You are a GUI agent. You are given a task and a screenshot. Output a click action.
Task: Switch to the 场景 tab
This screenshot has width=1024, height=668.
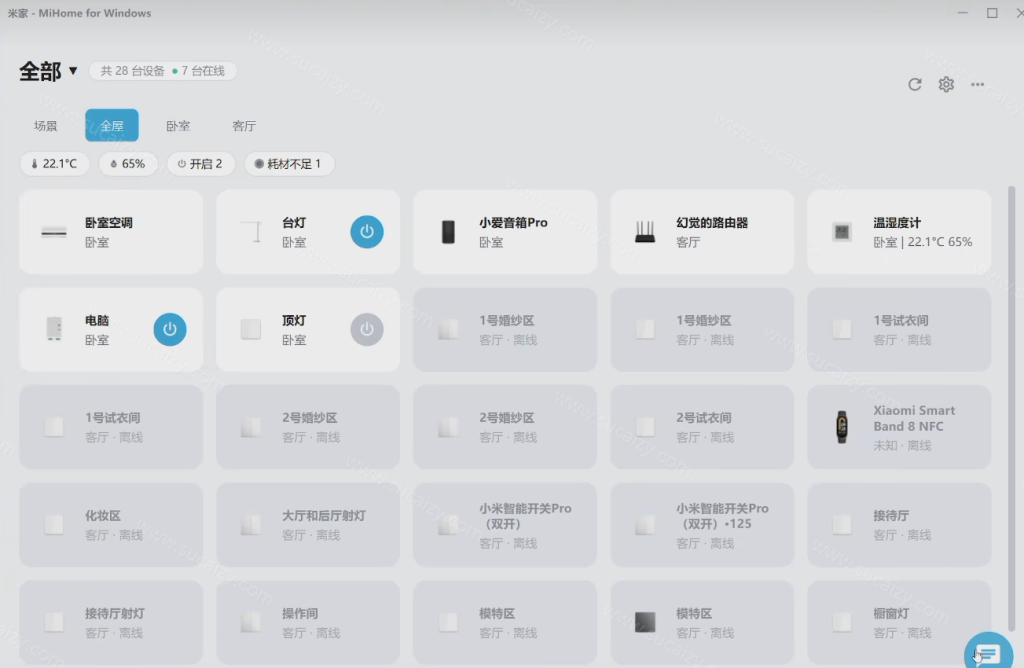point(46,126)
